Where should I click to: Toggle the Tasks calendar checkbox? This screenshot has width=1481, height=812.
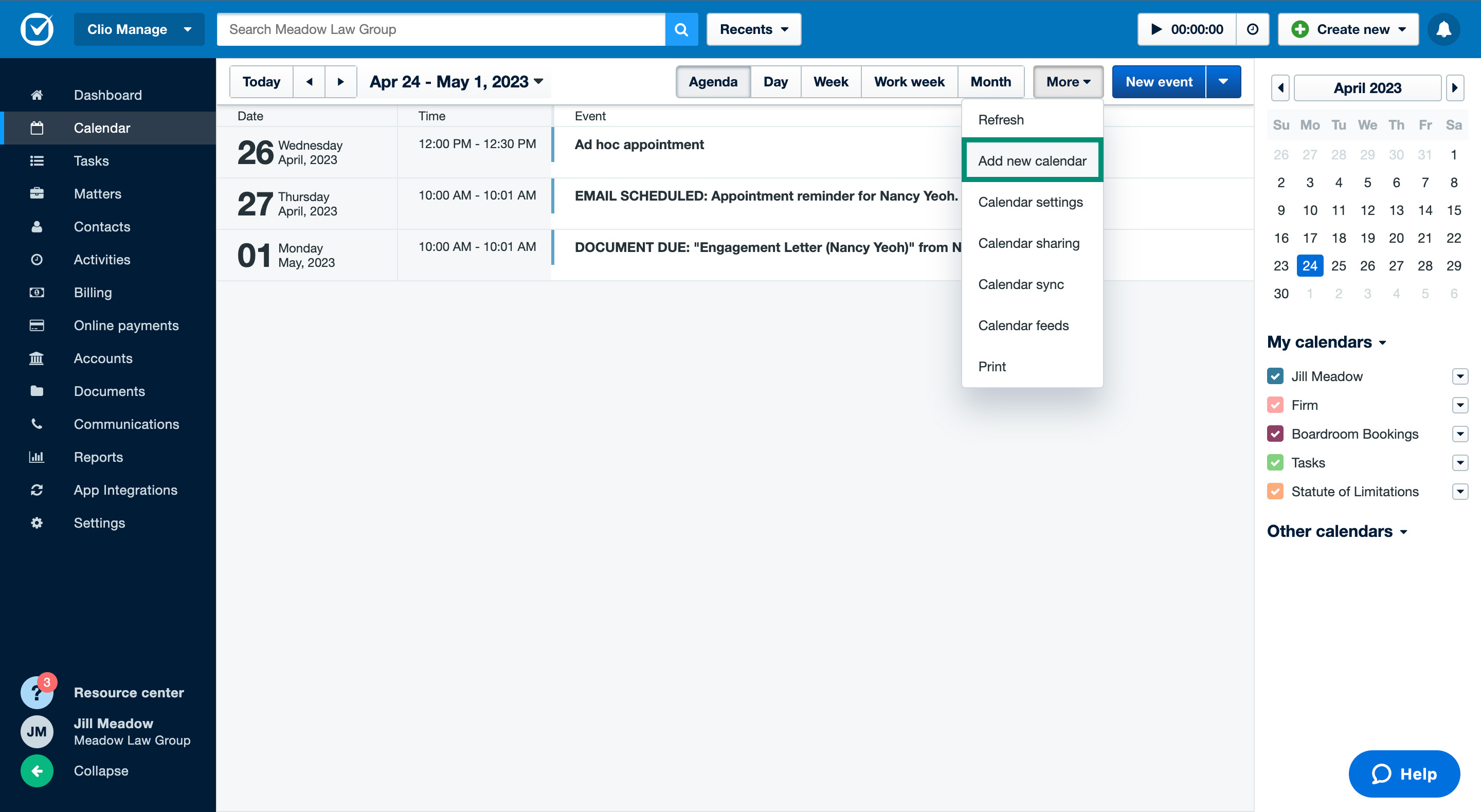1275,462
